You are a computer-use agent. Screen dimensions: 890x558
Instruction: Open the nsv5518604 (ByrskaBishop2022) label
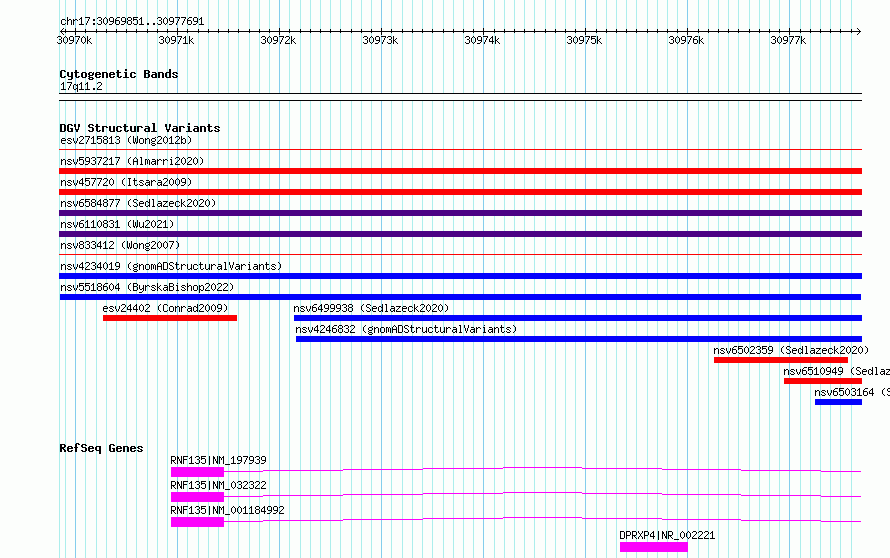pyautogui.click(x=147, y=287)
